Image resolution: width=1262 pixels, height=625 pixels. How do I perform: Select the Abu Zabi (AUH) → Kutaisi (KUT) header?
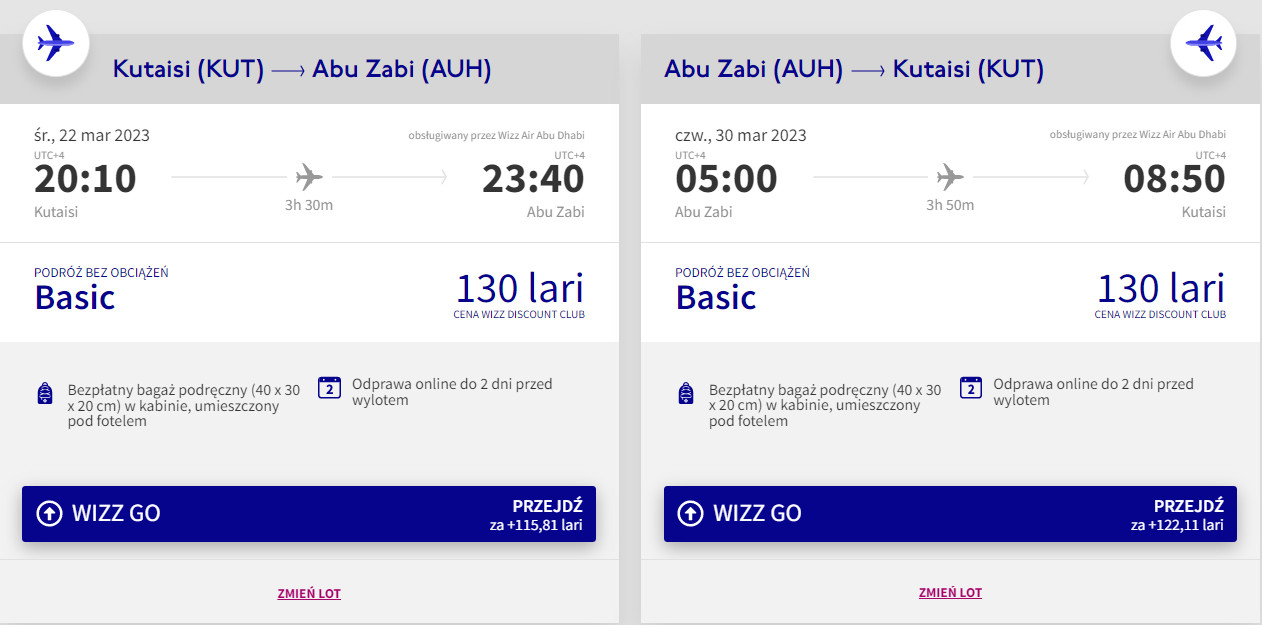pyautogui.click(x=854, y=69)
